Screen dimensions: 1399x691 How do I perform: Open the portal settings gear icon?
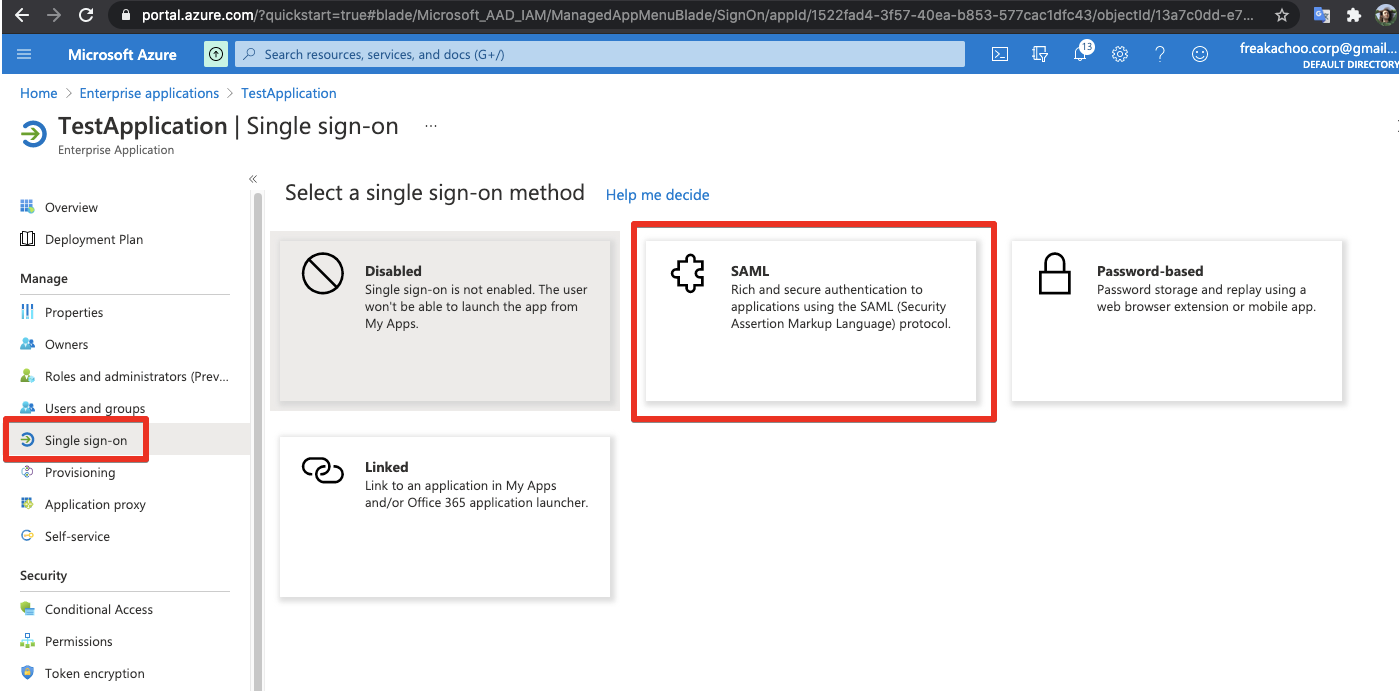click(x=1120, y=54)
